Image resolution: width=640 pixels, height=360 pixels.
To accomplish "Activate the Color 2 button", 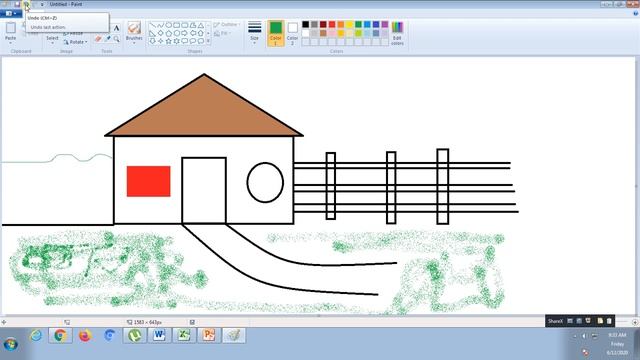I will coord(292,33).
